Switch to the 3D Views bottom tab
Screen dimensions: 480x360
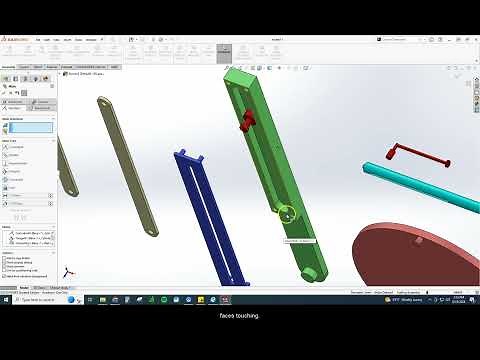coord(39,288)
